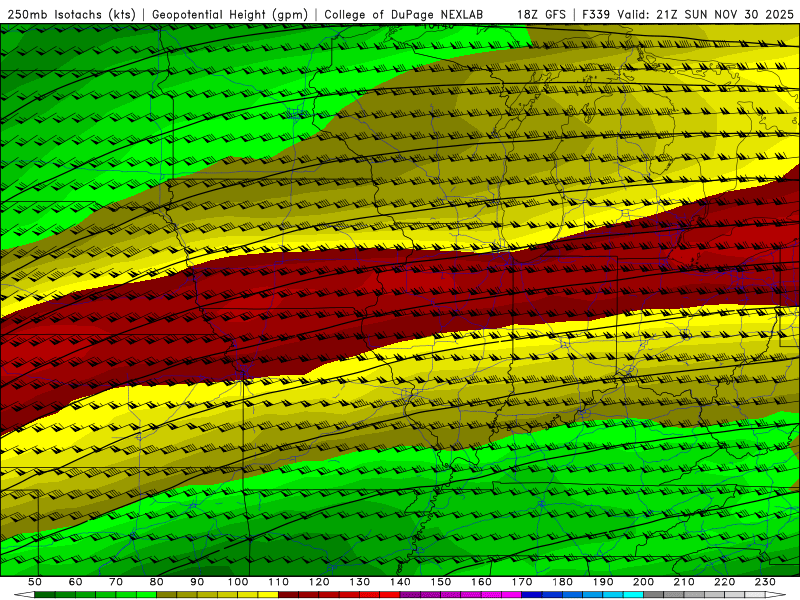Click the 140 knot legend label
Viewport: 800px width, 600px height.
(400, 582)
